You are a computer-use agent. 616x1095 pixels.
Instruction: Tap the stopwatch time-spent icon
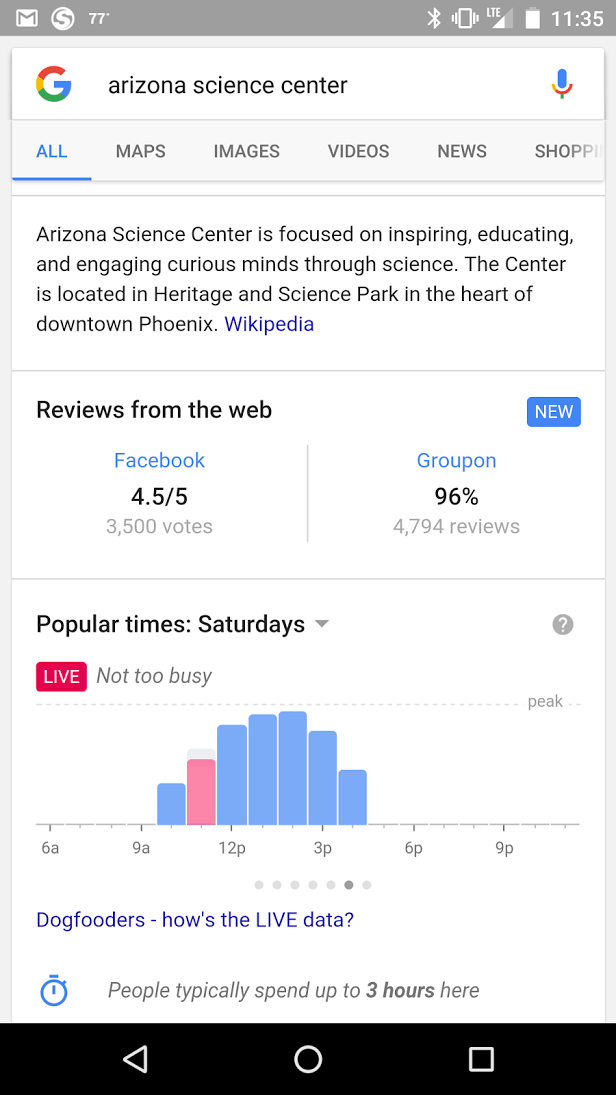click(54, 991)
